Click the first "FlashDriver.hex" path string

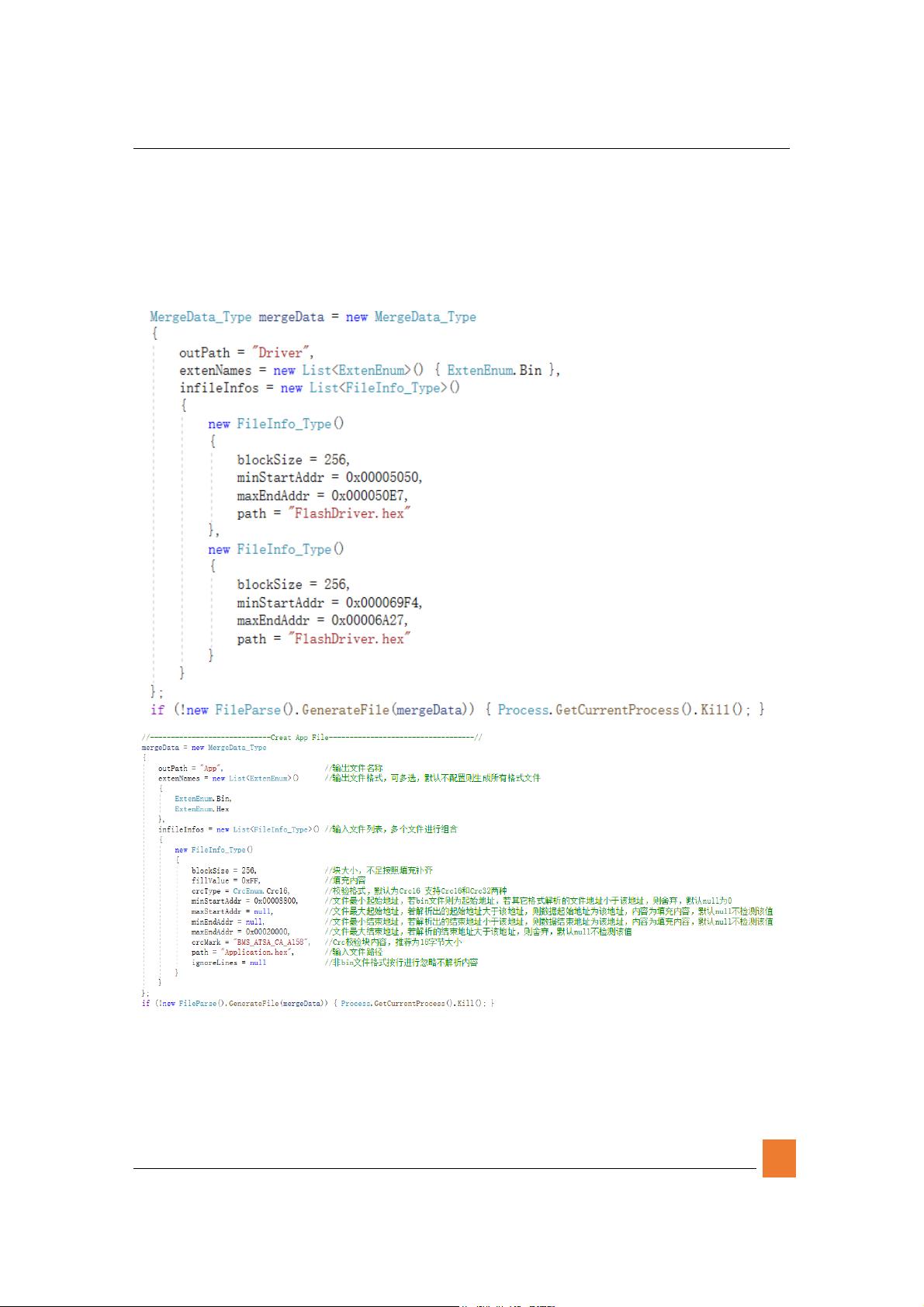(348, 513)
